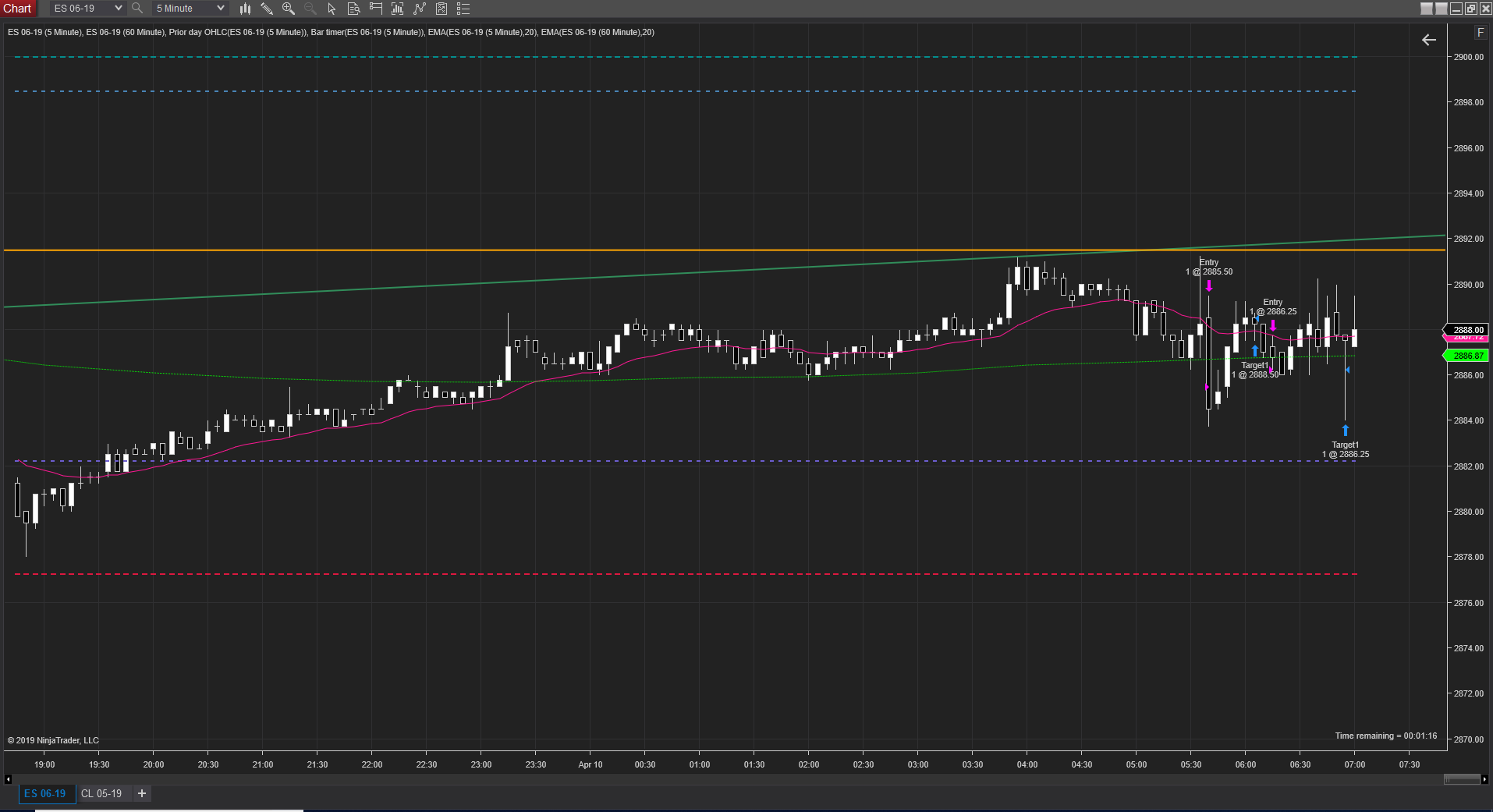Image resolution: width=1493 pixels, height=812 pixels.
Task: Minimize the chart window
Action: tap(1456, 9)
